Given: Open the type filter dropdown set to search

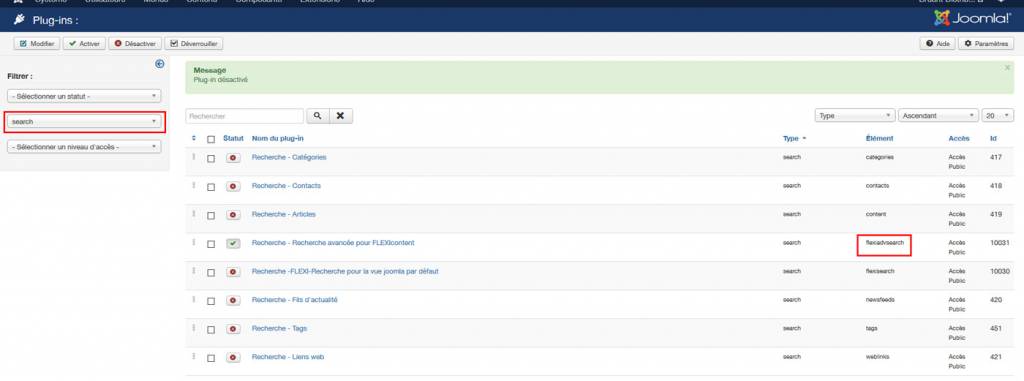Looking at the screenshot, I should click(x=84, y=122).
